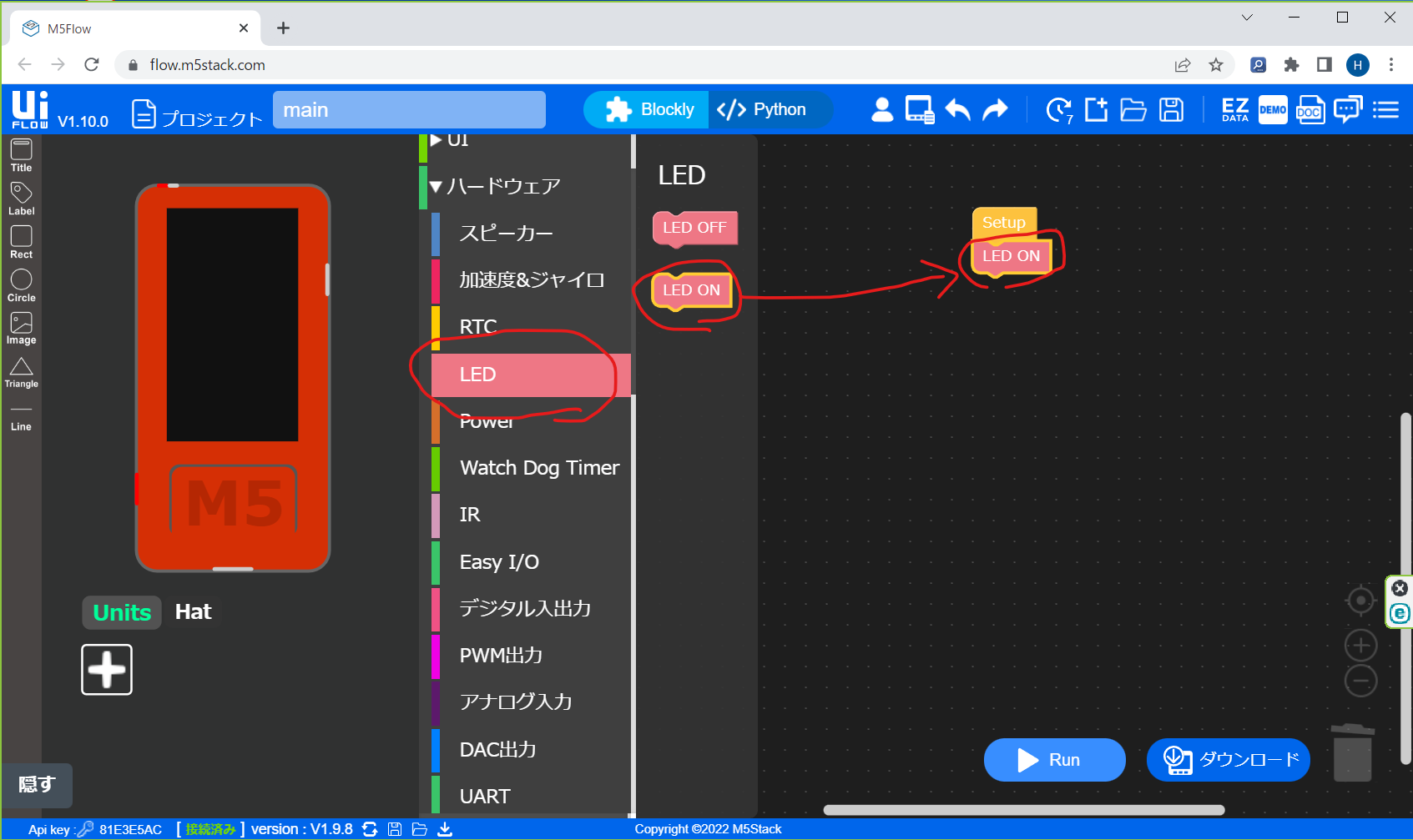Pick the LED OFF block in flyout
The width and height of the screenshot is (1413, 840).
694,228
